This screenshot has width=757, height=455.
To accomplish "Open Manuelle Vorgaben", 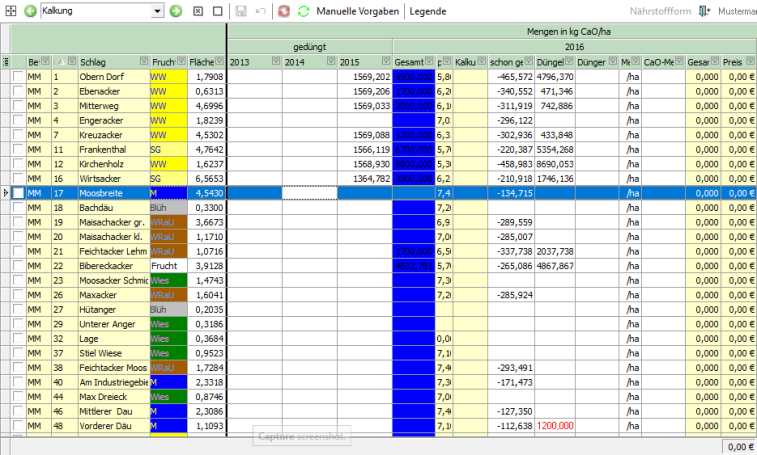I will (358, 11).
